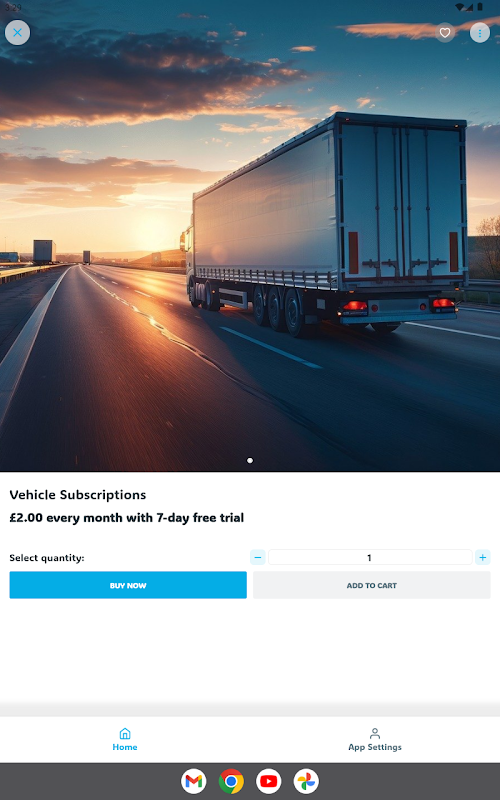Tap the Buy Now button
Image resolution: width=500 pixels, height=800 pixels.
(128, 585)
